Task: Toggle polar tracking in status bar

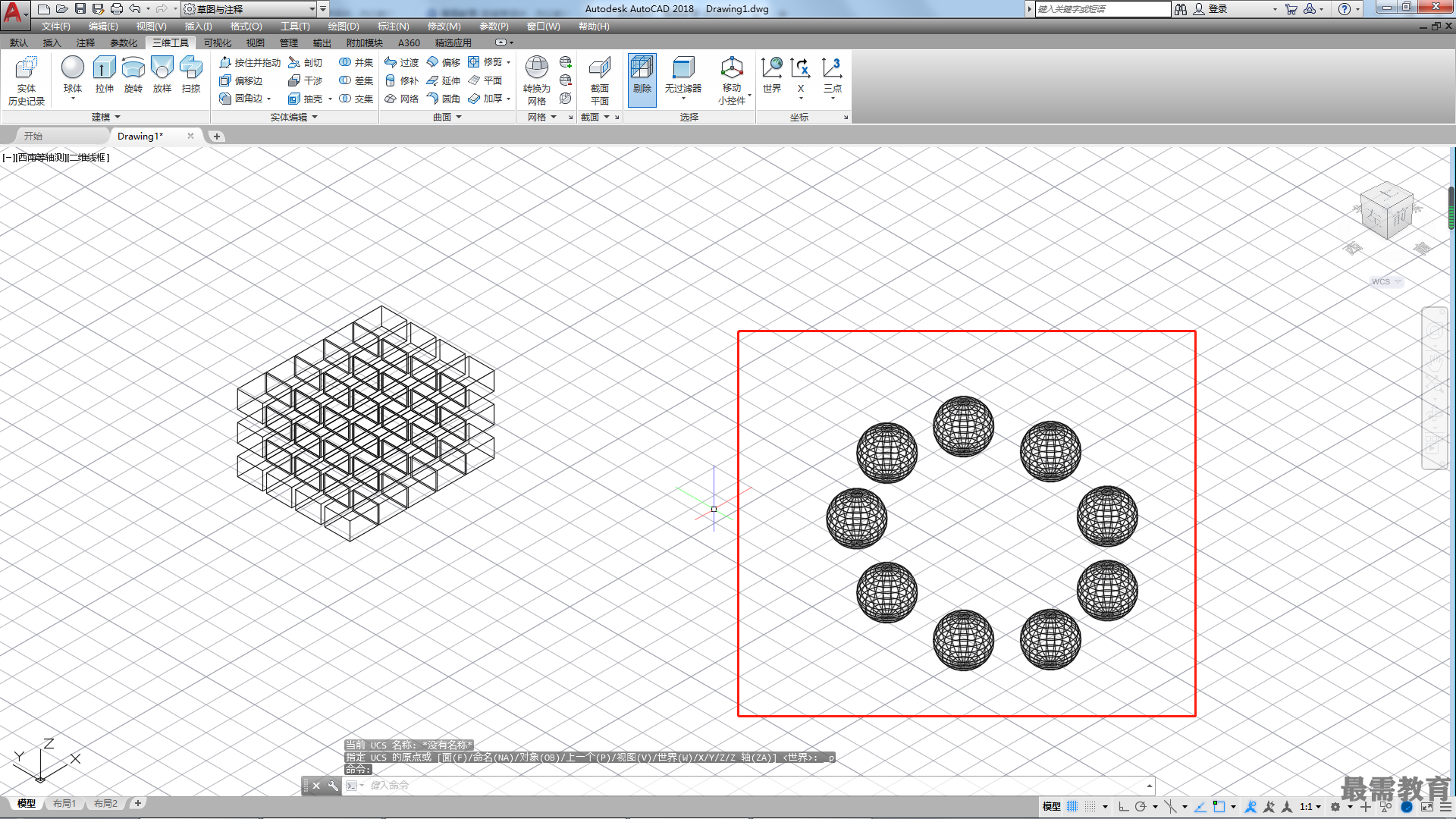Action: click(1141, 806)
